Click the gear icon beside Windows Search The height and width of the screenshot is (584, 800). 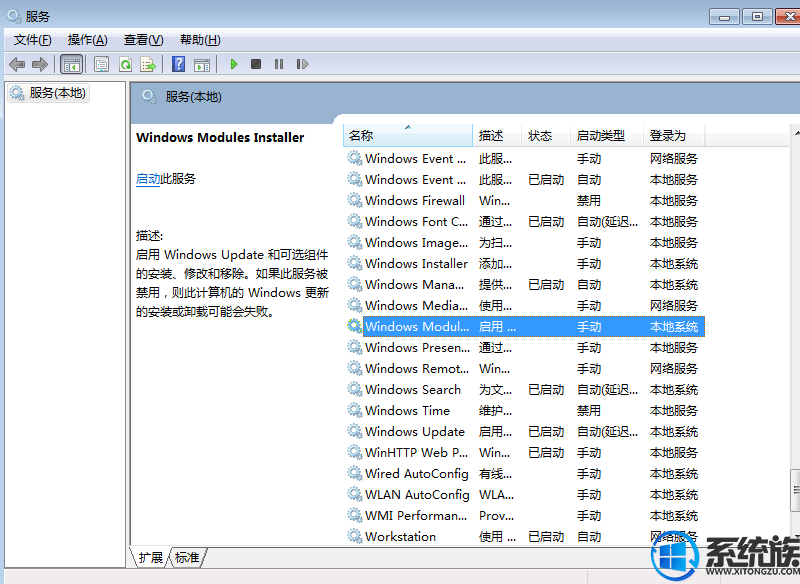tap(355, 389)
